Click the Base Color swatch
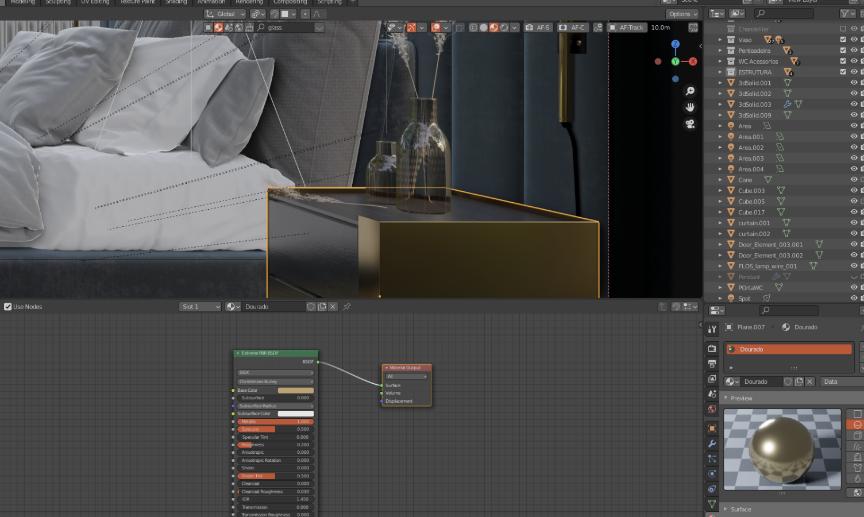The height and width of the screenshot is (517, 864). coord(295,390)
